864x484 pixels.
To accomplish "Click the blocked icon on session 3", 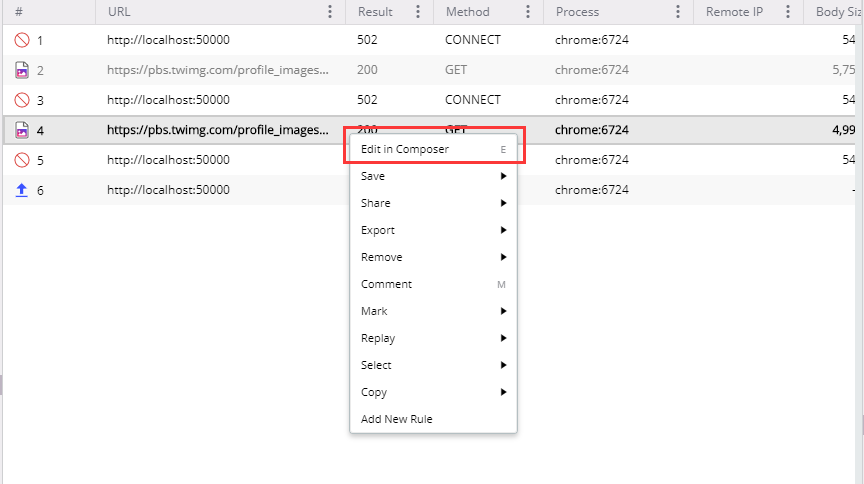I will pyautogui.click(x=22, y=100).
